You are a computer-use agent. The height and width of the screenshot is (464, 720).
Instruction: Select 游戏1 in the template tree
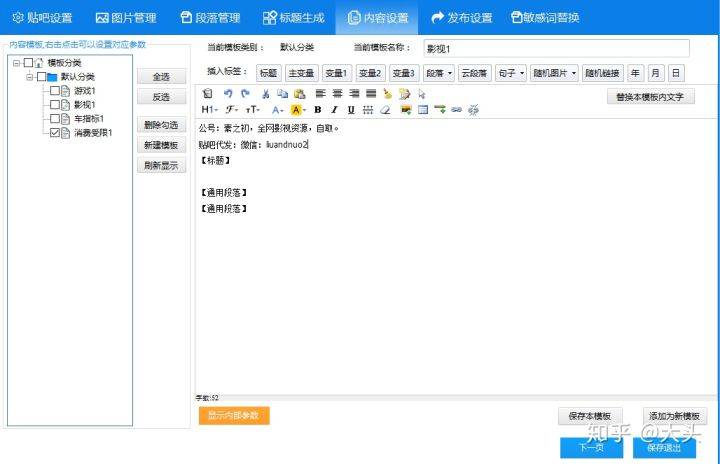[x=85, y=91]
